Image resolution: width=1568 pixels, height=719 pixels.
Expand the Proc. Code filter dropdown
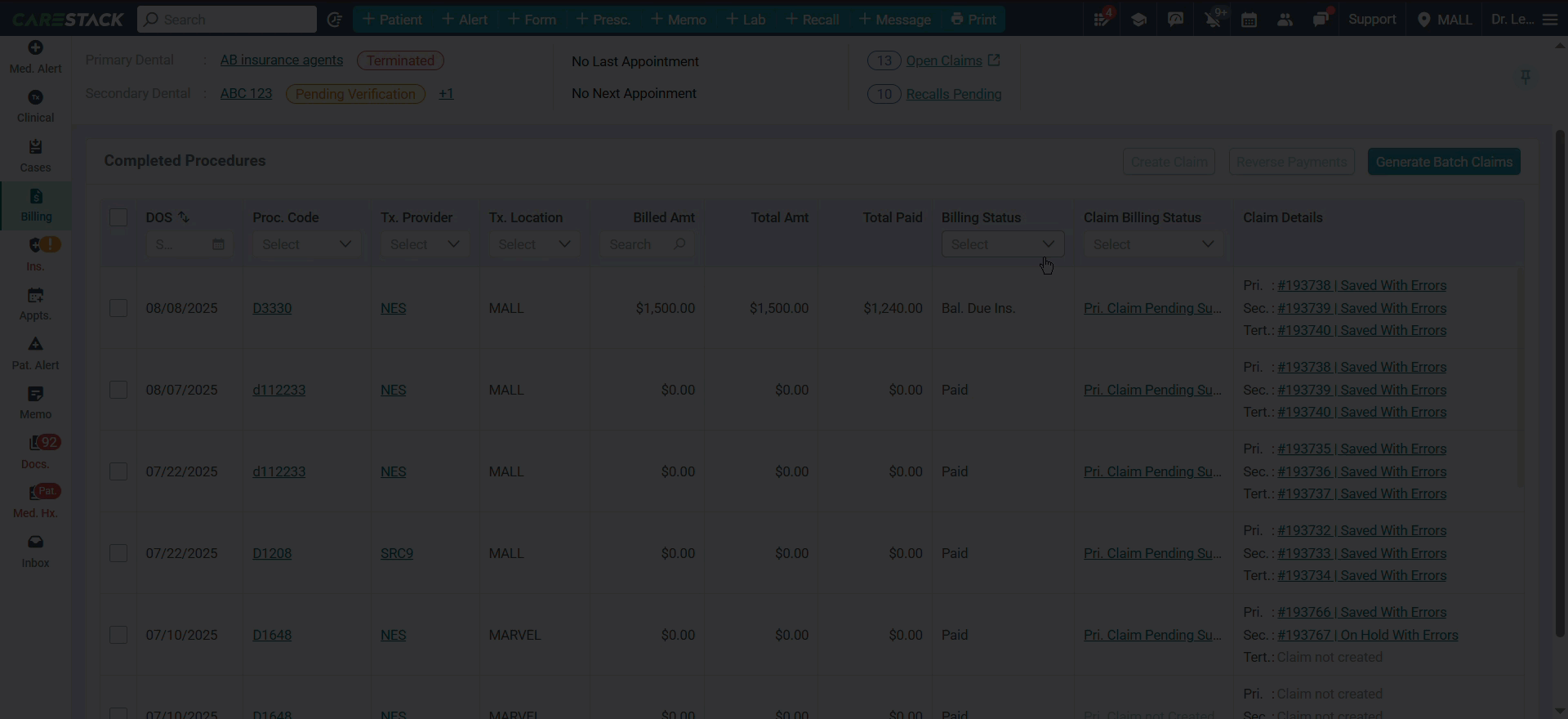(306, 244)
